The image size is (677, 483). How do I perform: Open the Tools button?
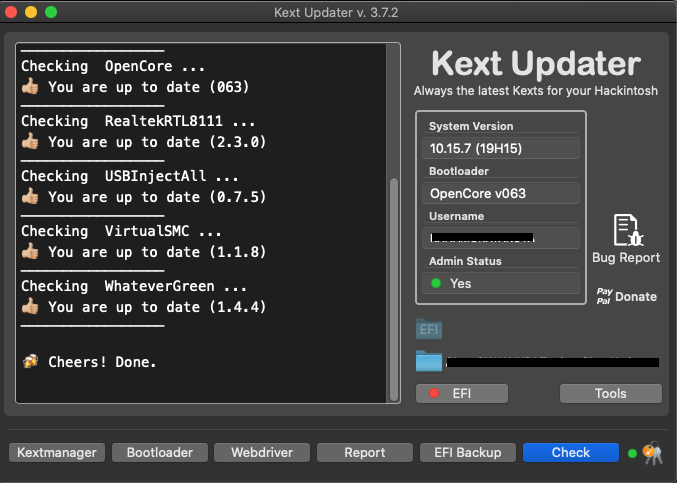(611, 393)
